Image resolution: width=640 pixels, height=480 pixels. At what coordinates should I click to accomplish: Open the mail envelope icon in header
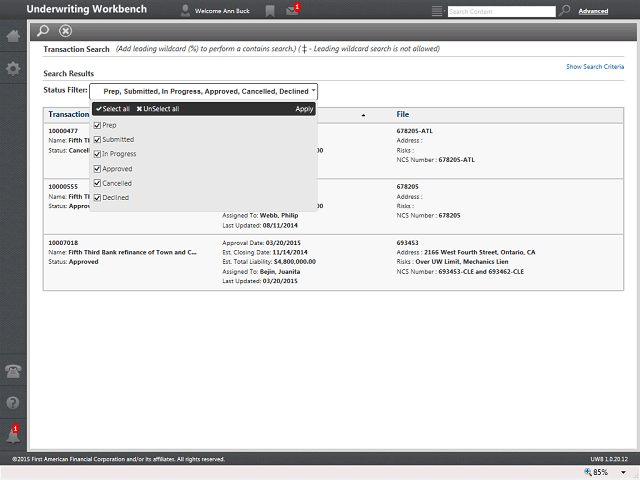(x=292, y=10)
